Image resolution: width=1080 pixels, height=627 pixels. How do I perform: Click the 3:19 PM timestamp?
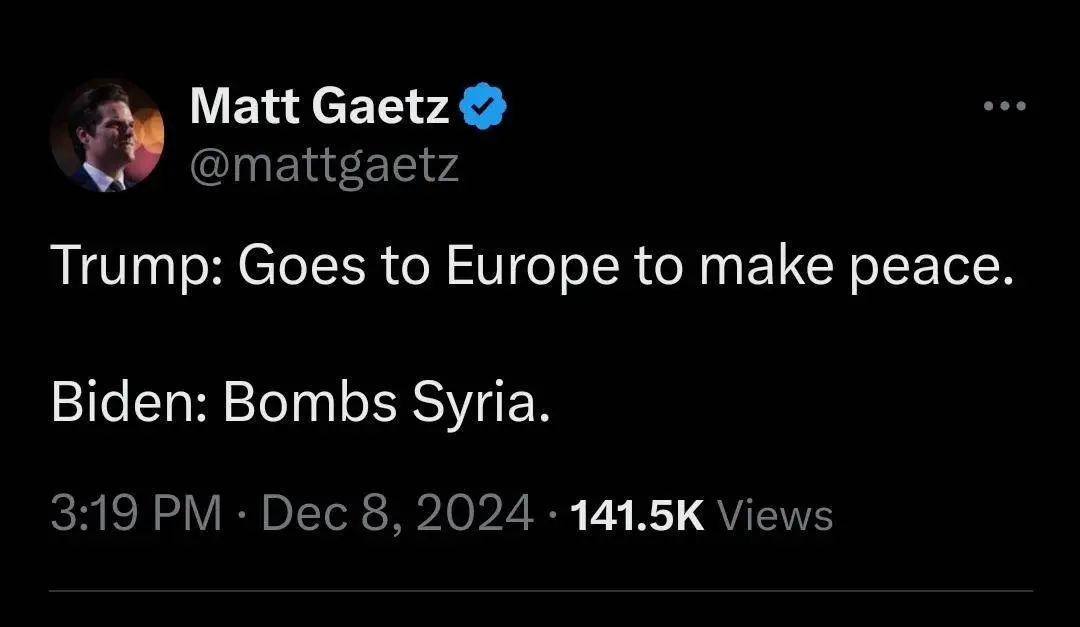(135, 515)
